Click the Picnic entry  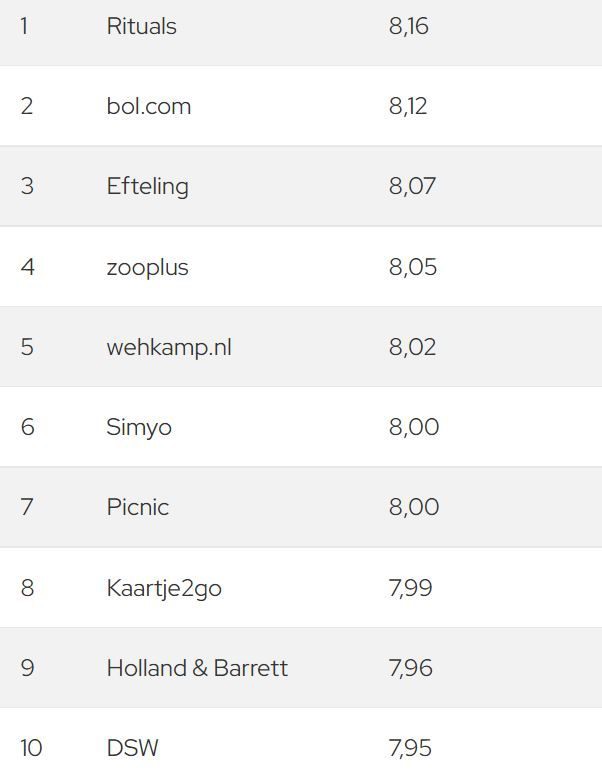(x=137, y=507)
